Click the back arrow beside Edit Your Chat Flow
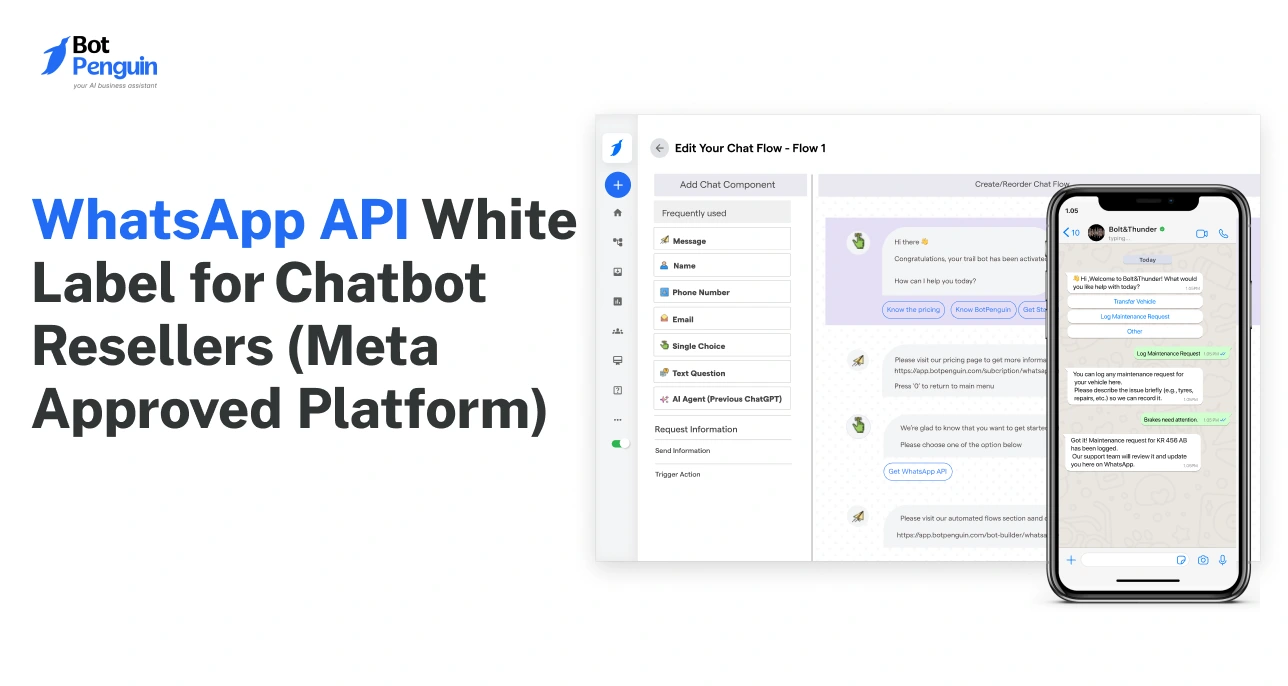Viewport: 1288px width, 686px height. [x=659, y=148]
